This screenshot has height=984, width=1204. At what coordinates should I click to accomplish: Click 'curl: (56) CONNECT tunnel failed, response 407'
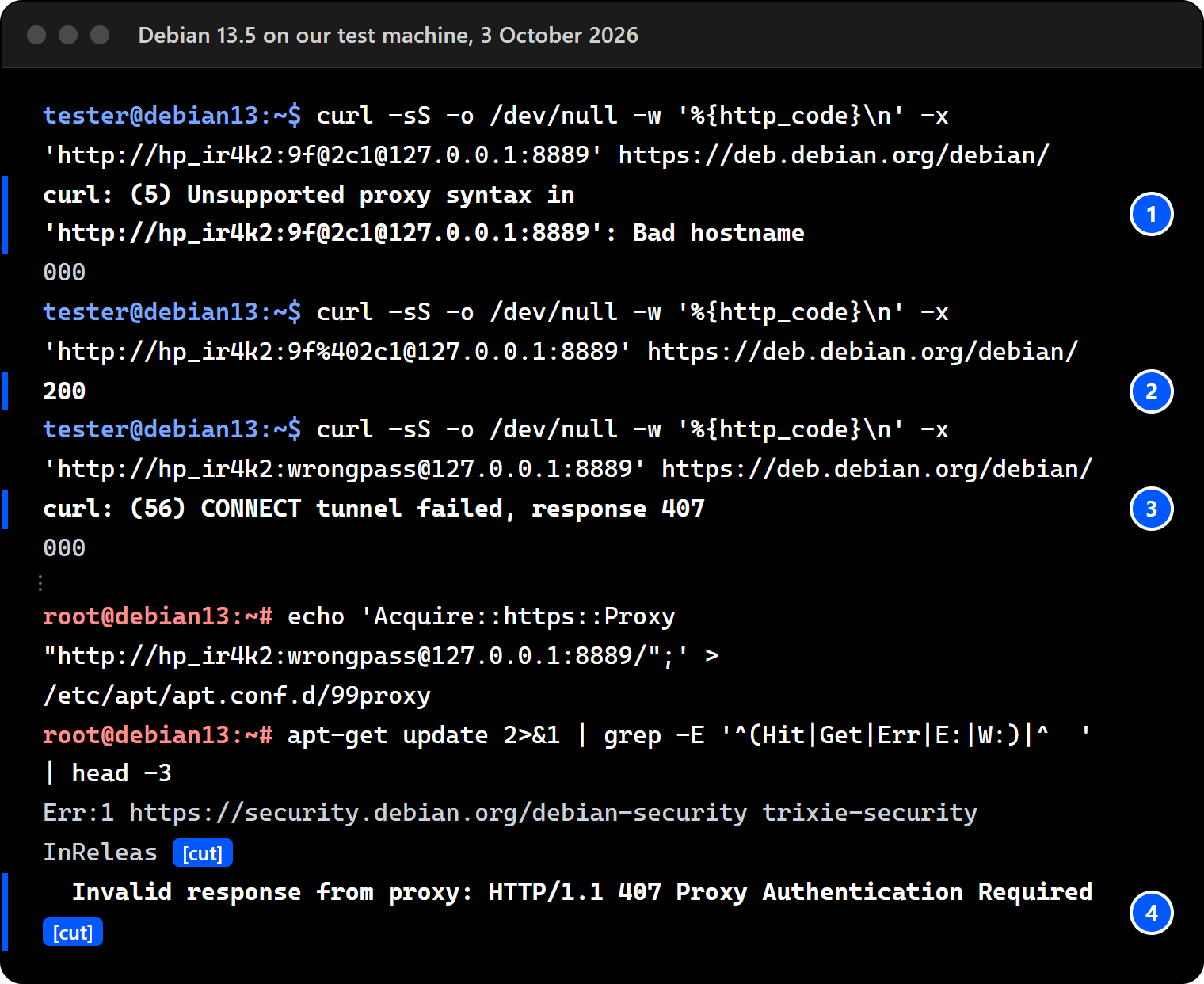coord(374,508)
